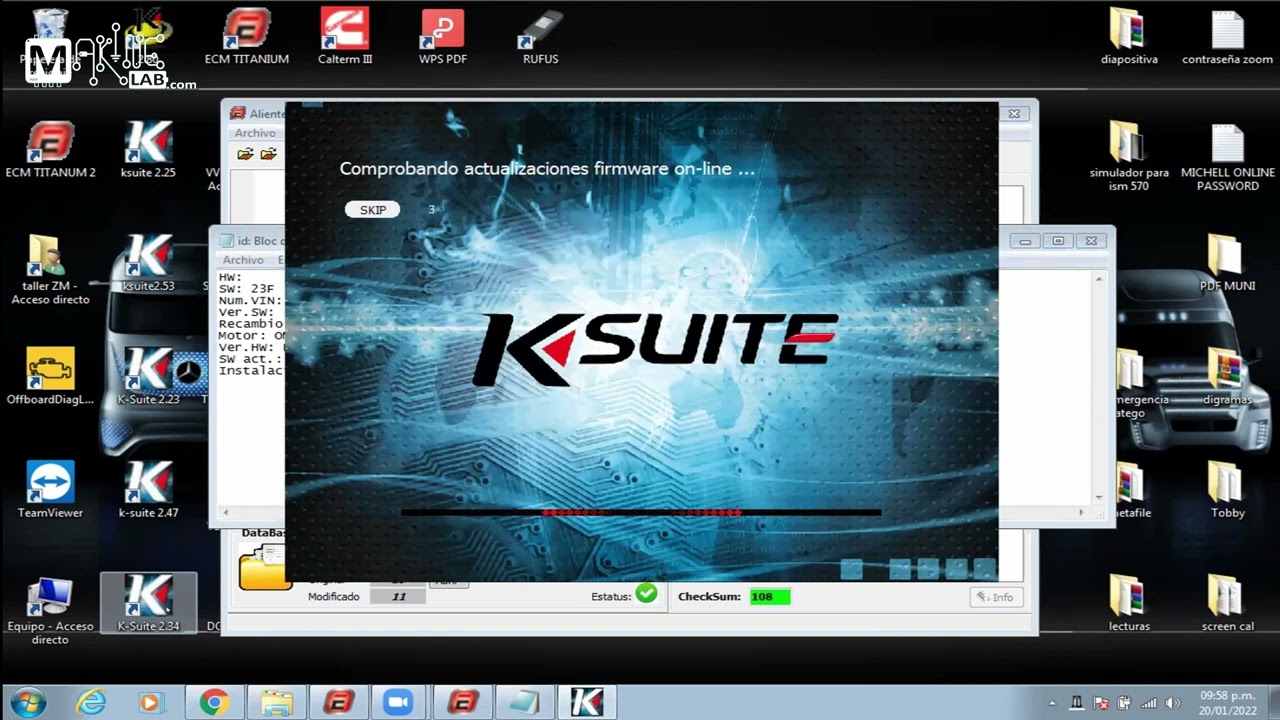1280x720 pixels.
Task: Launch TeamViewer from desktop
Action: 50,490
